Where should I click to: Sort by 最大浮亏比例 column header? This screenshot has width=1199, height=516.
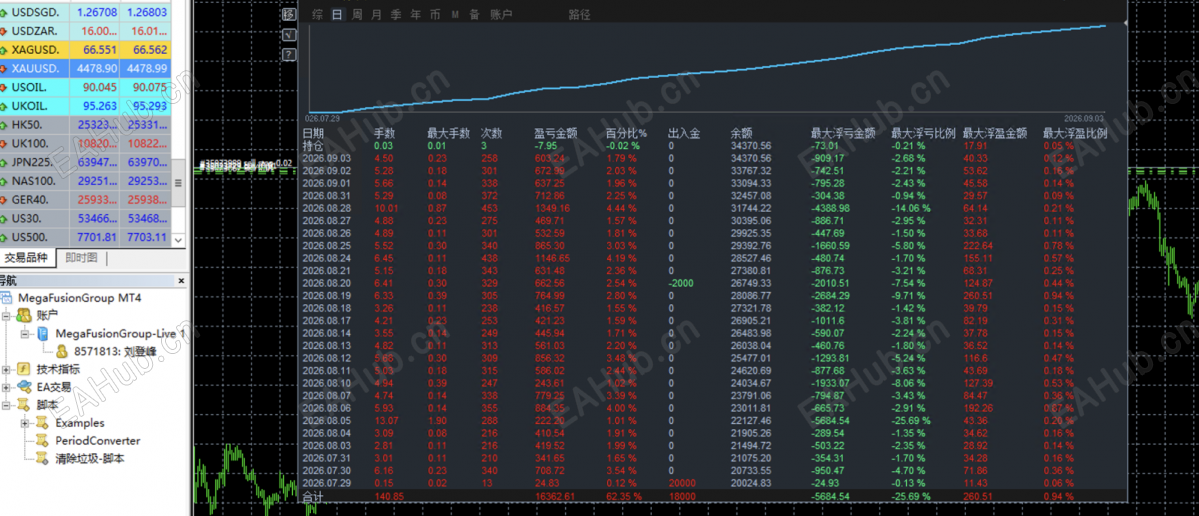click(923, 134)
